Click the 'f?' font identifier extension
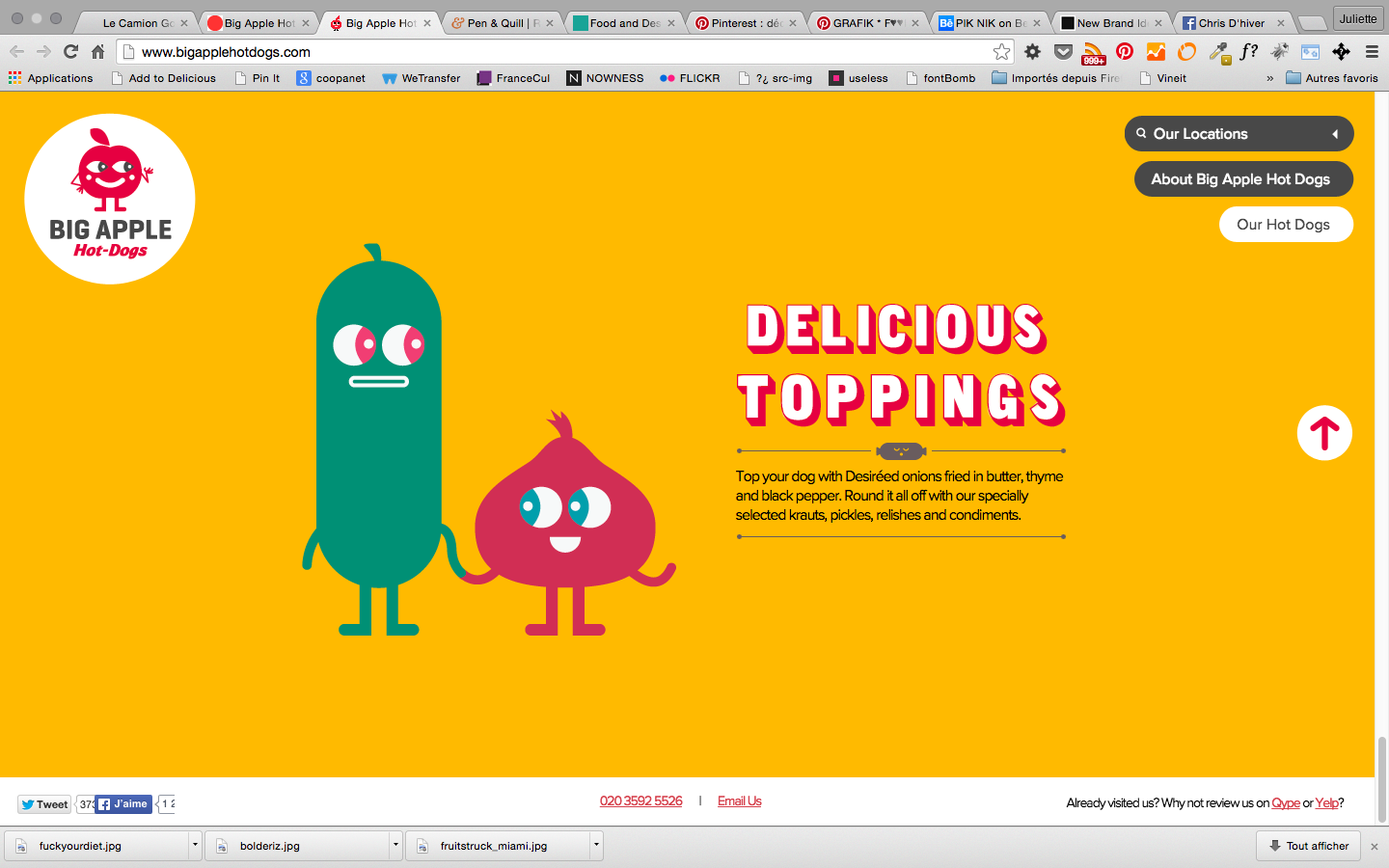The width and height of the screenshot is (1389, 868). click(x=1249, y=52)
